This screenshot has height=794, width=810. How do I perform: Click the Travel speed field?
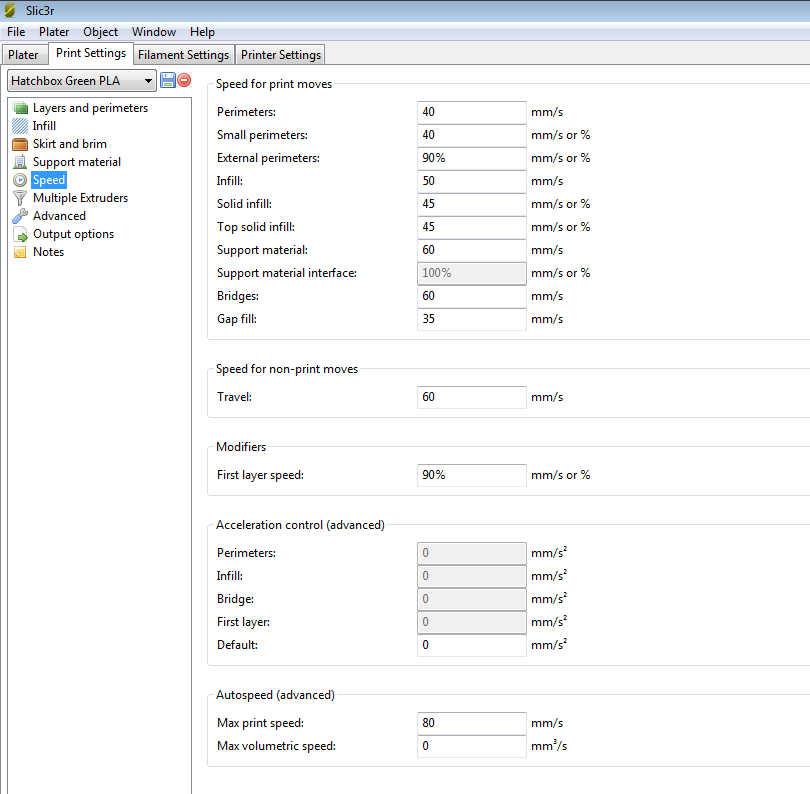point(472,397)
